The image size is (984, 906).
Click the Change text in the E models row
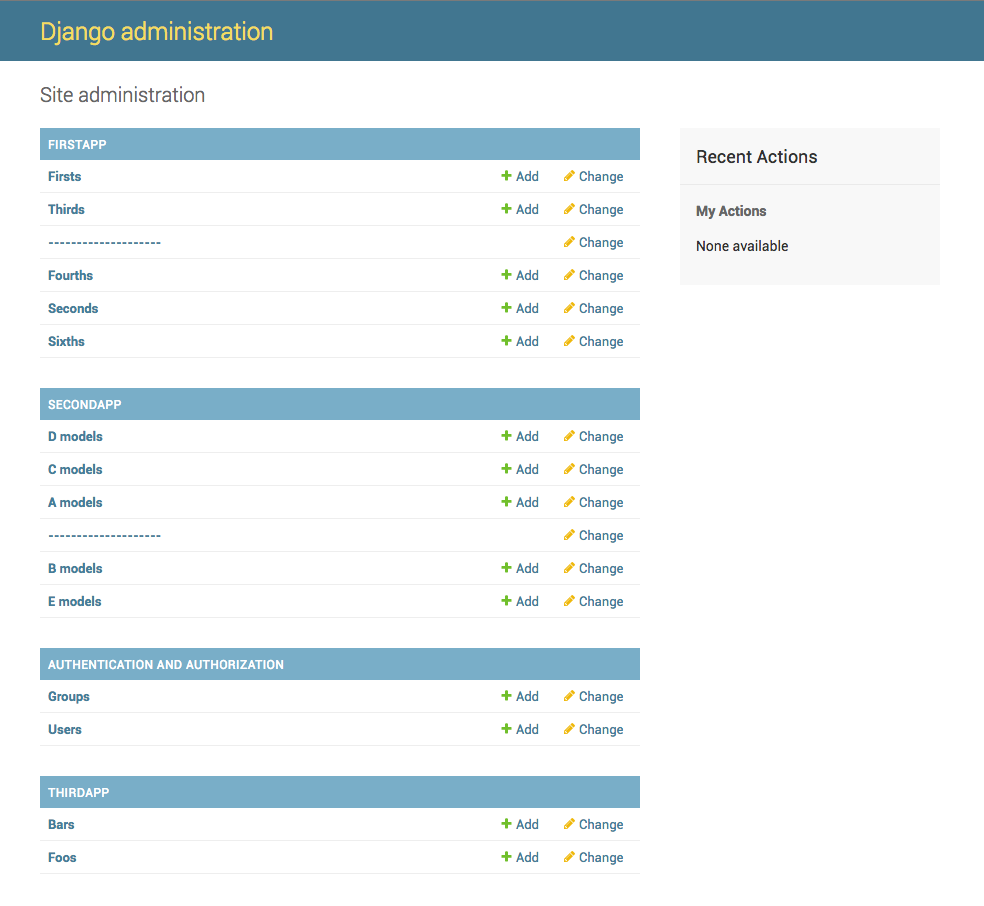coord(601,601)
